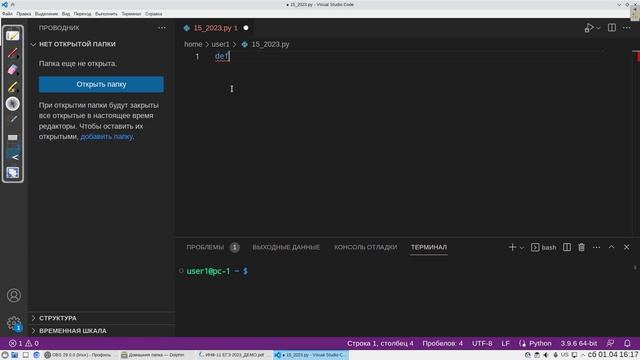
Task: Click line 1 code text def in editor
Action: tap(222, 56)
